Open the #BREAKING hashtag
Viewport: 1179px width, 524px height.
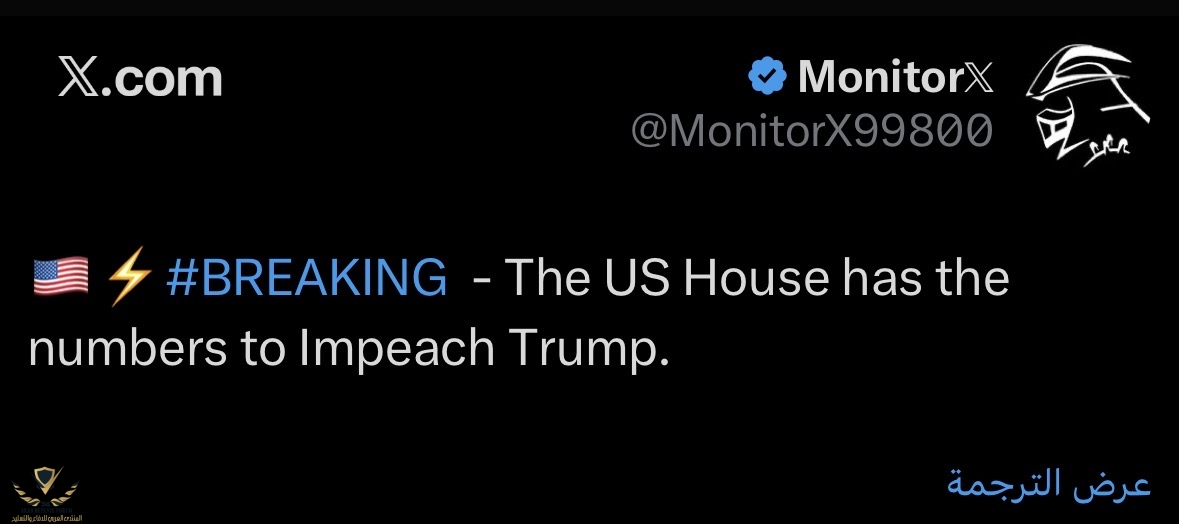point(306,278)
